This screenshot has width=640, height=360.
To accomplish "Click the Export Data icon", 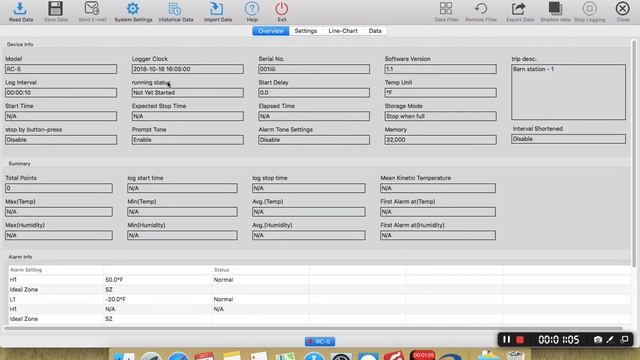I will tap(519, 9).
